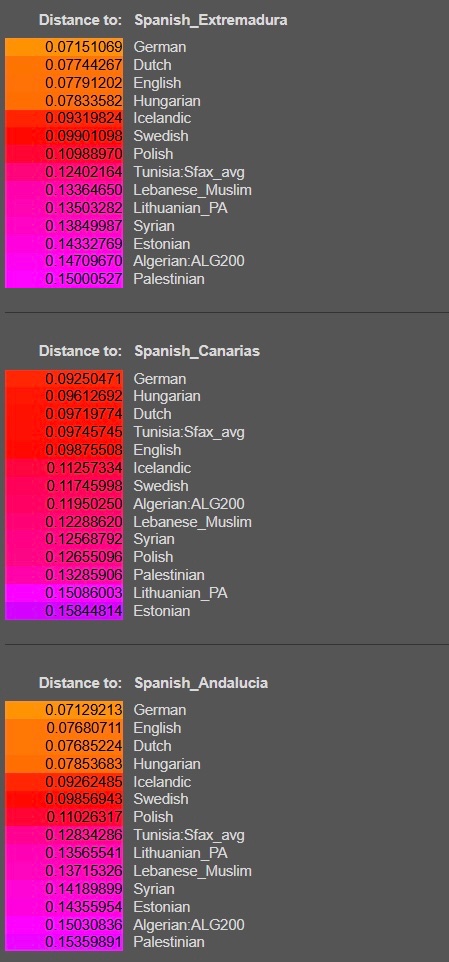Click distance value 0.12655096
The height and width of the screenshot is (962, 449).
(x=85, y=556)
